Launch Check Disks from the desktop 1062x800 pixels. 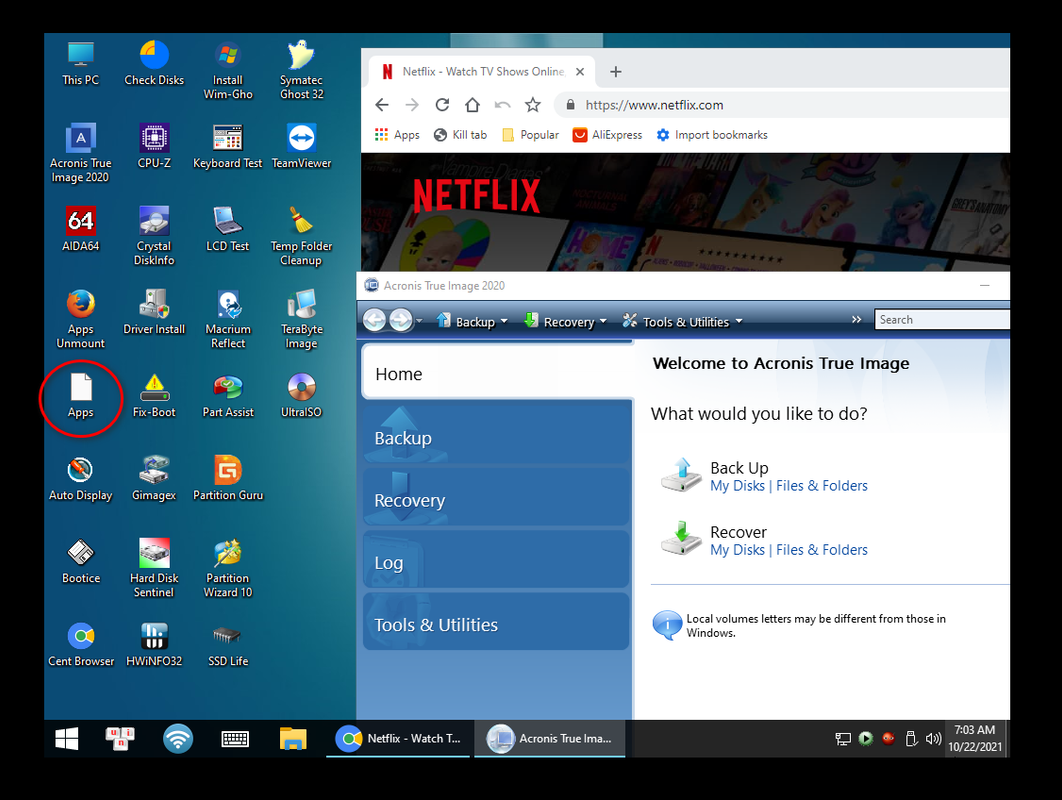(x=154, y=63)
